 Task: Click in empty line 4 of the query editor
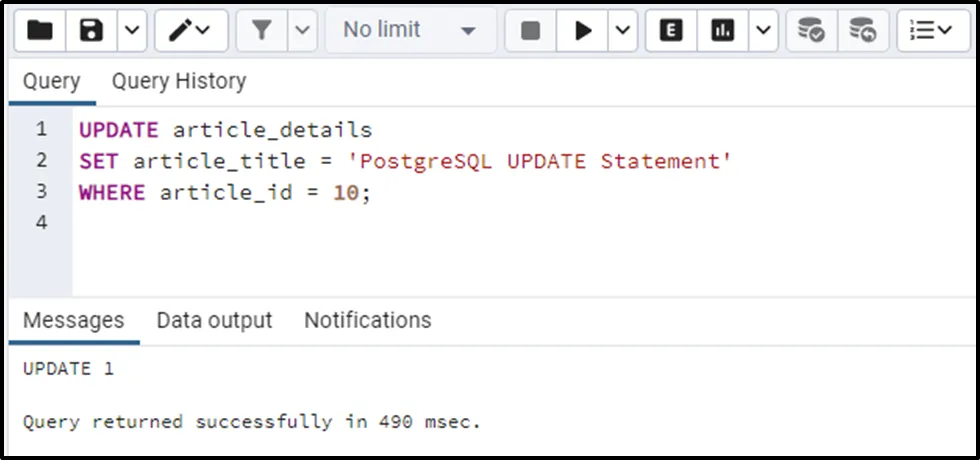point(300,222)
